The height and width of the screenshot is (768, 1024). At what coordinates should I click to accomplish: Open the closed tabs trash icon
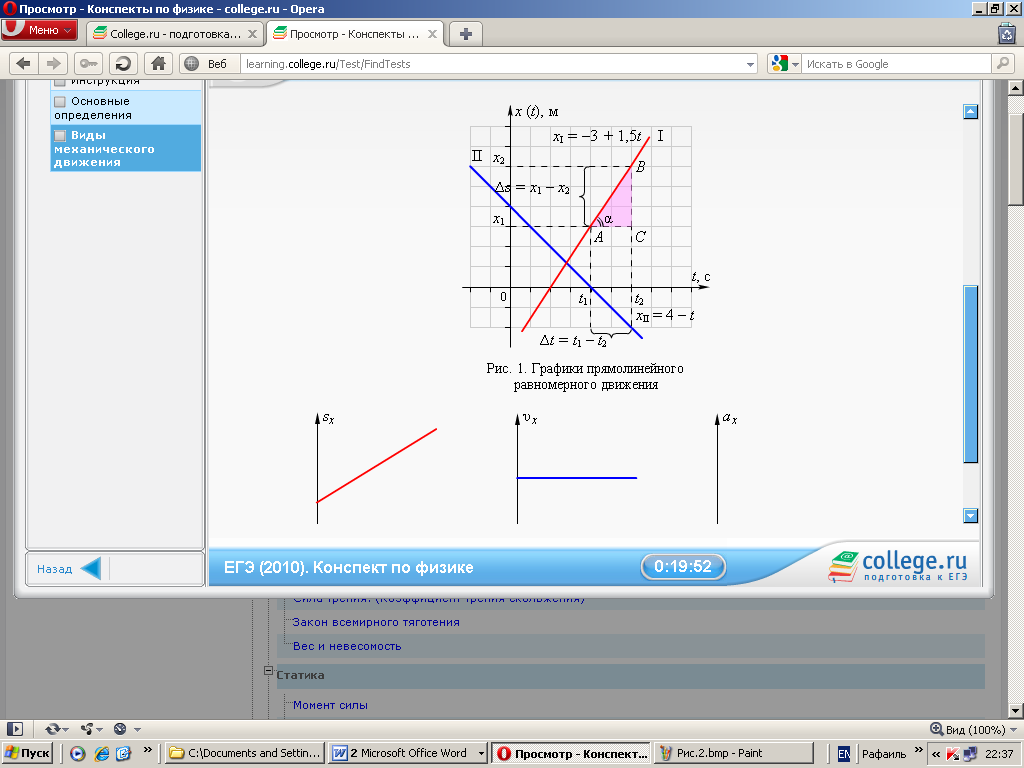(x=1006, y=33)
